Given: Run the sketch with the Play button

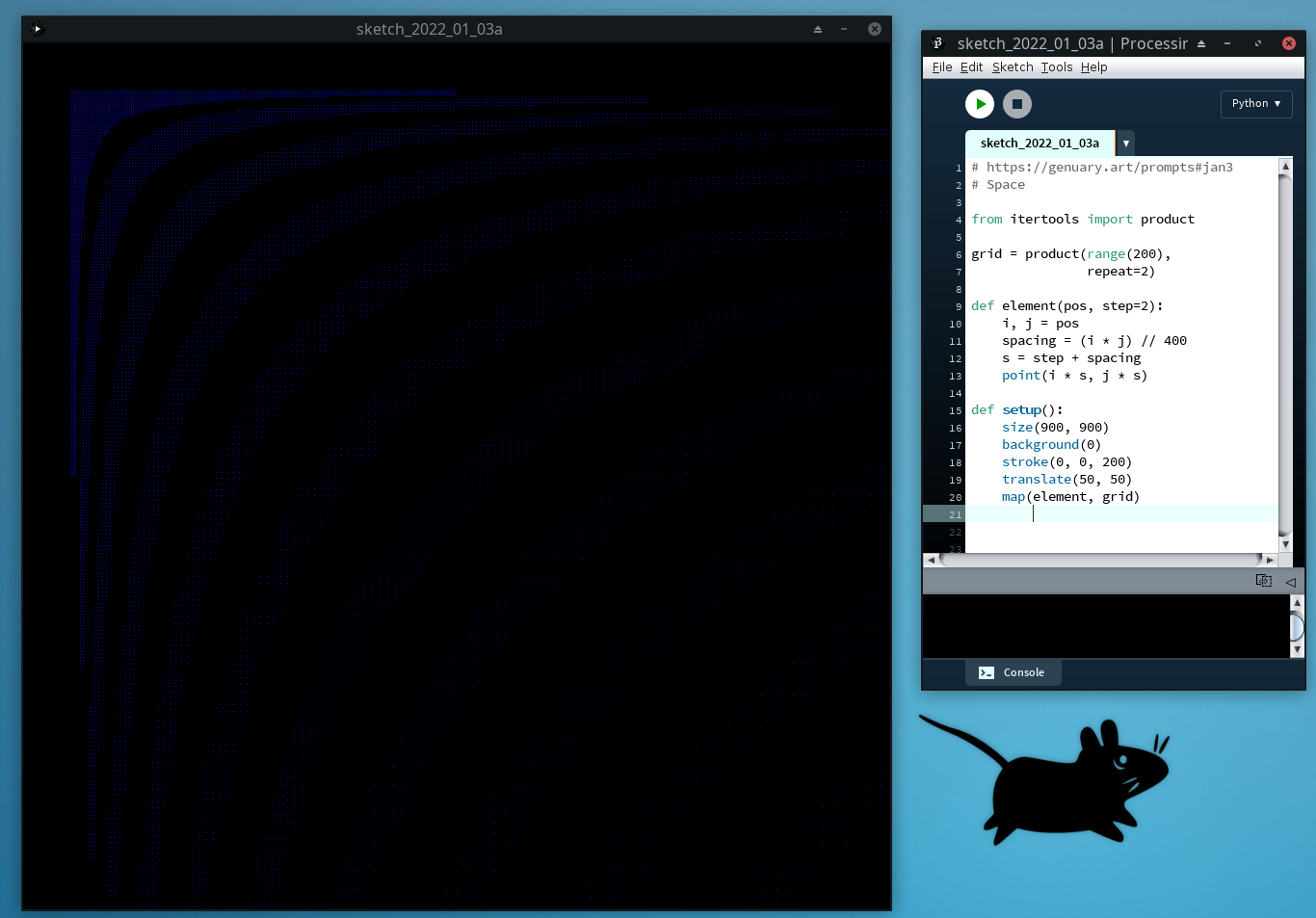Looking at the screenshot, I should point(980,104).
